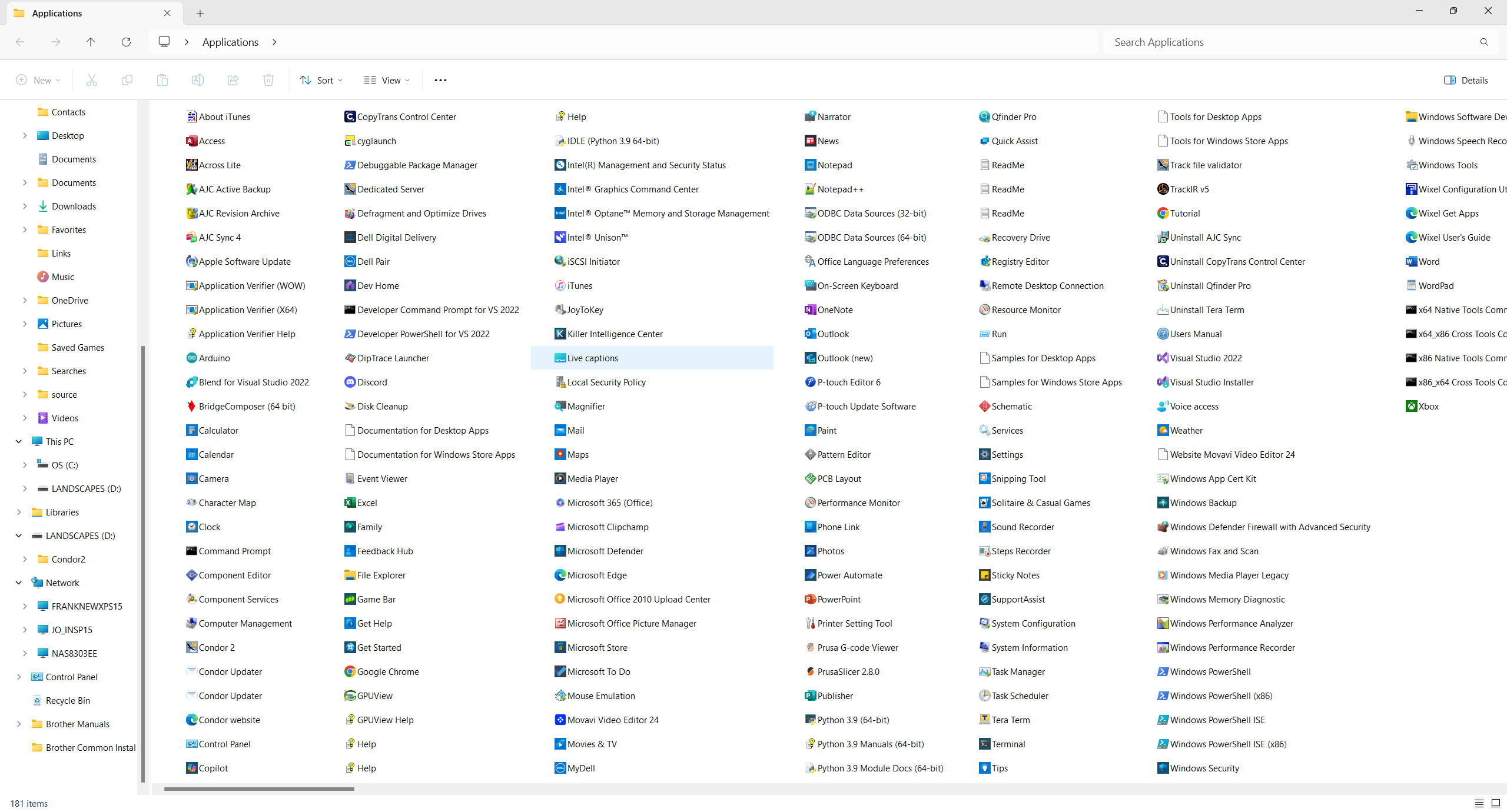Expand the Control Panel tree node
Viewport: 1507px width, 812px height.
click(19, 677)
